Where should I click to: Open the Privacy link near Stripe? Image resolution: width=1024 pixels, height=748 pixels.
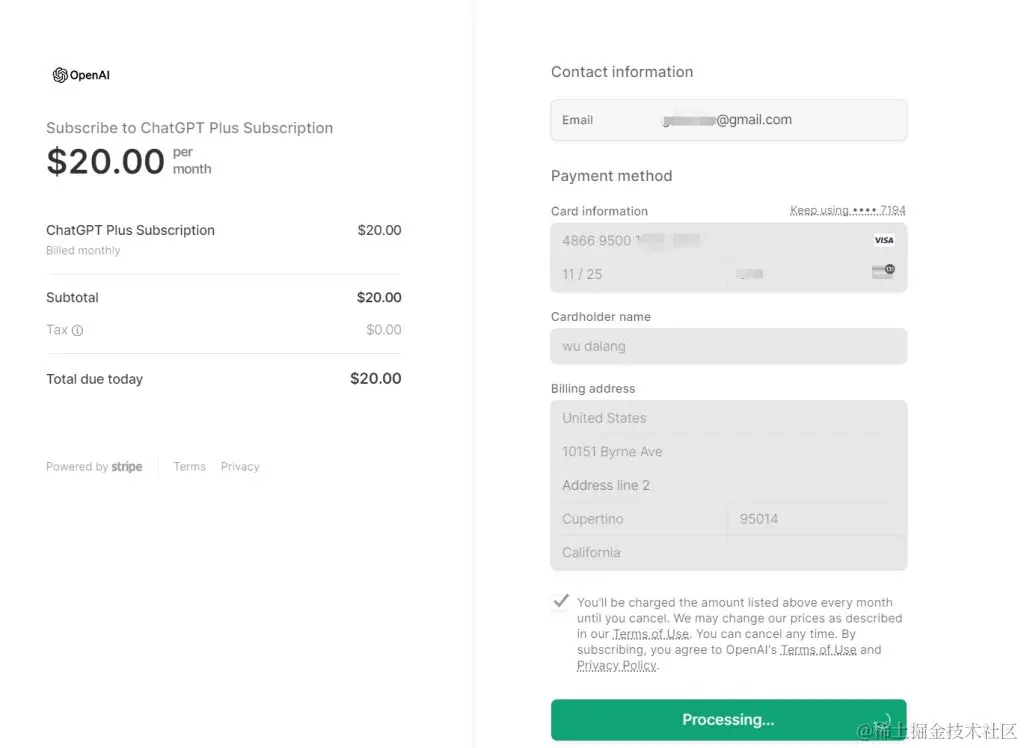coord(240,467)
